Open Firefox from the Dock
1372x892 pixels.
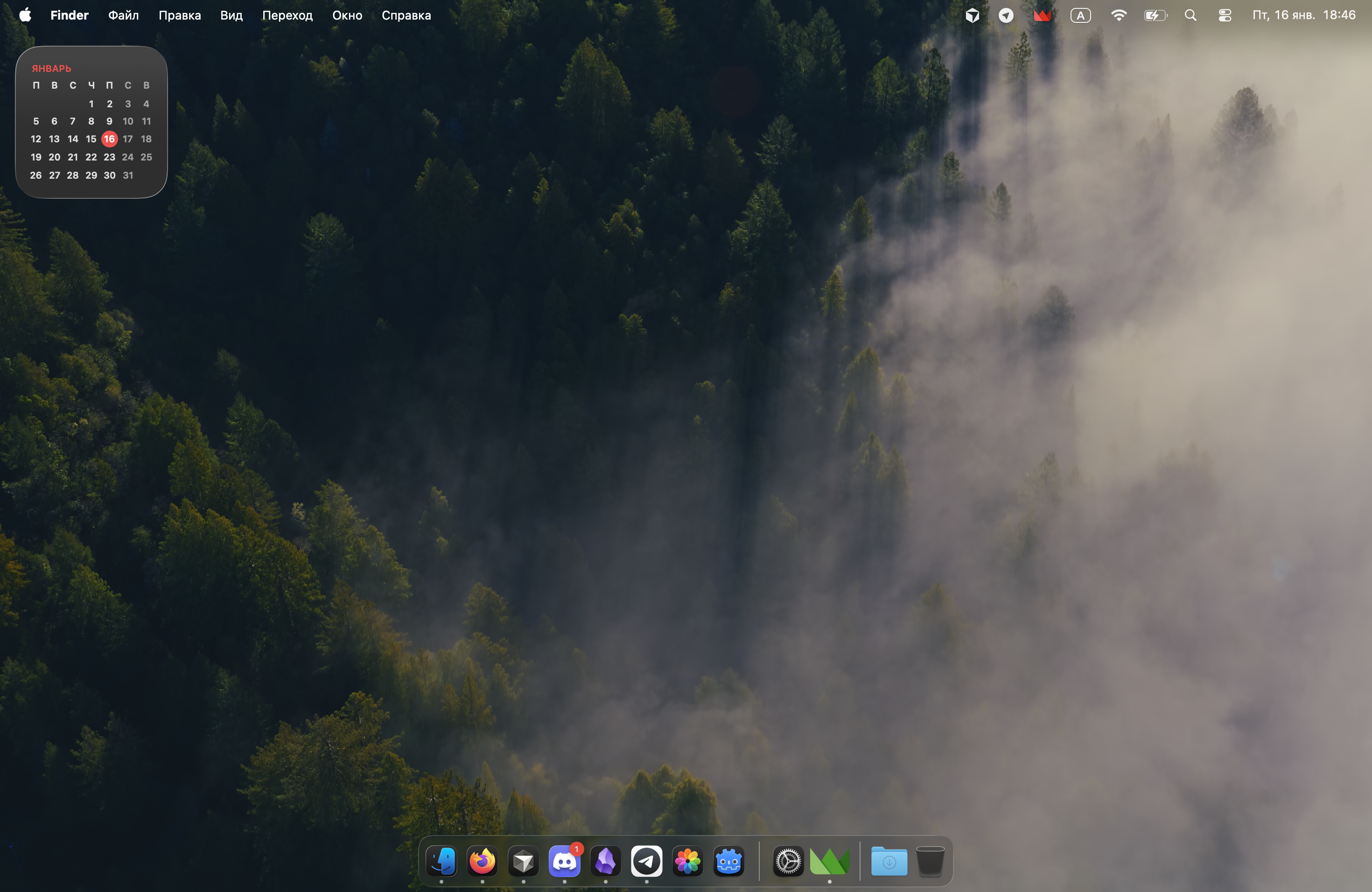pyautogui.click(x=483, y=862)
